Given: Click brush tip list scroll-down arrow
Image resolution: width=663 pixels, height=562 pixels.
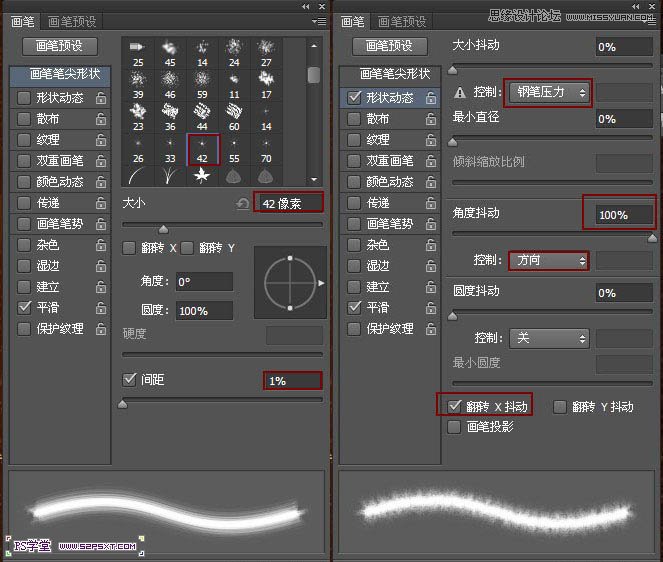Looking at the screenshot, I should coord(314,179).
